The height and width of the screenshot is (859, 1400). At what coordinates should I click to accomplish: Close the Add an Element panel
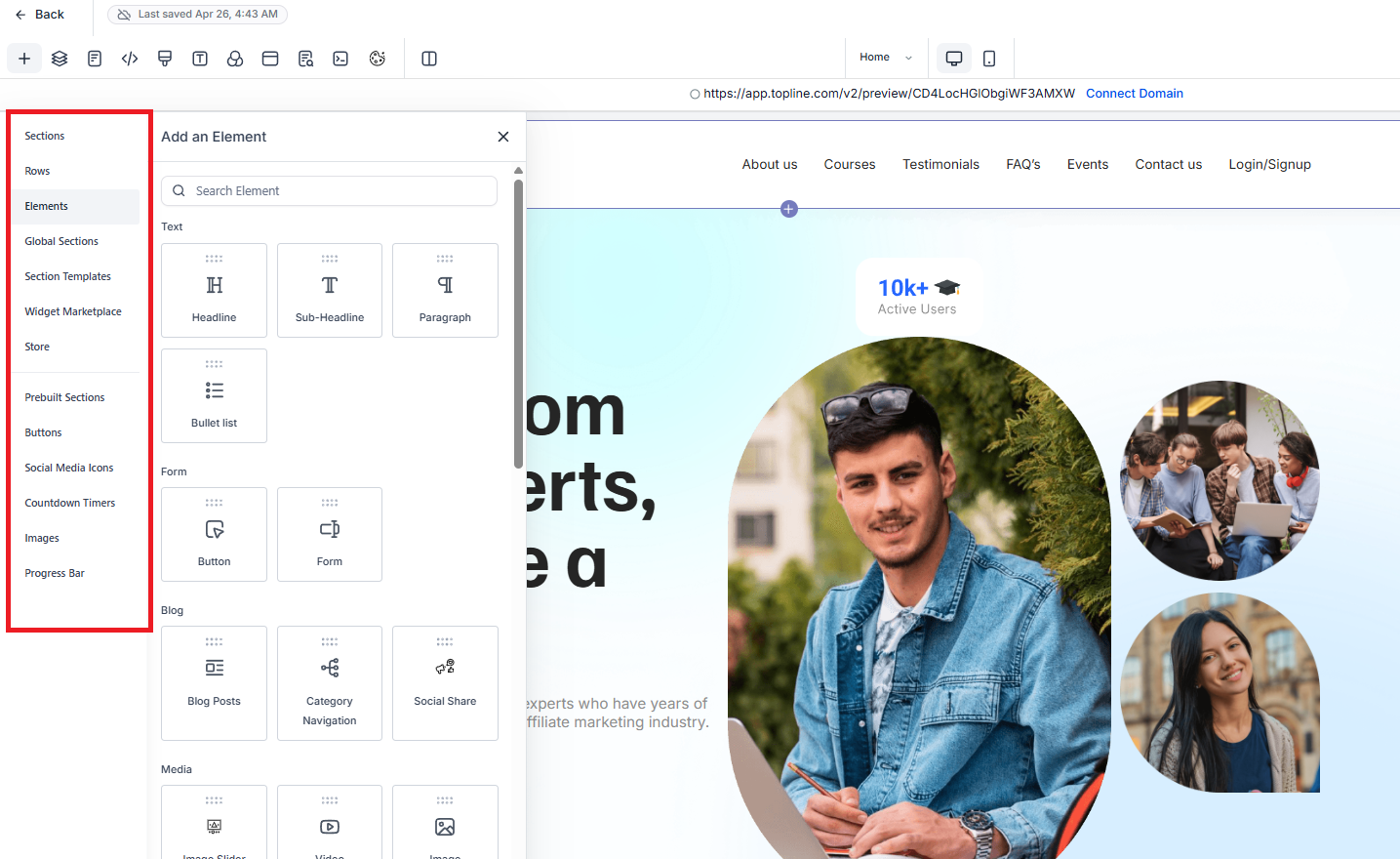(503, 137)
